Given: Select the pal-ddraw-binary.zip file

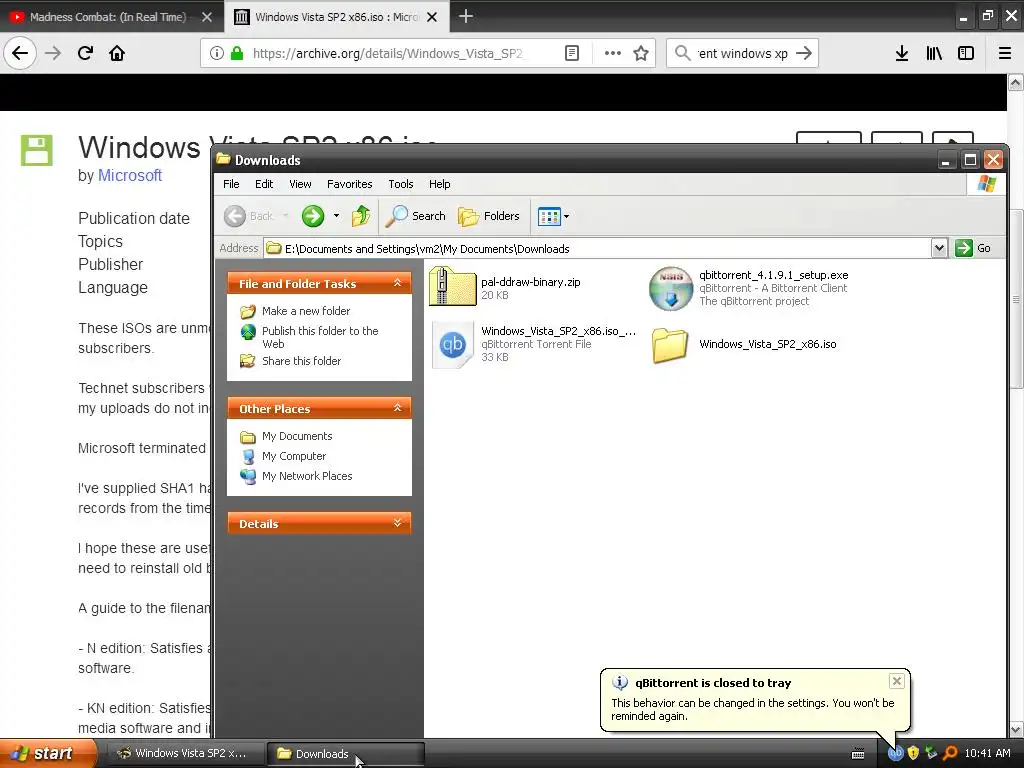Looking at the screenshot, I should coord(505,287).
